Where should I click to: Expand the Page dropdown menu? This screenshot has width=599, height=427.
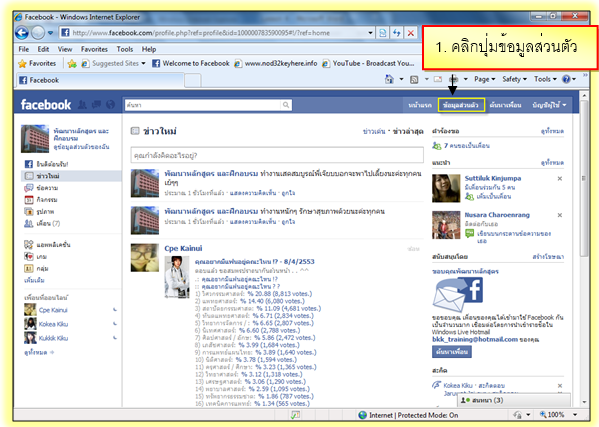[x=484, y=79]
